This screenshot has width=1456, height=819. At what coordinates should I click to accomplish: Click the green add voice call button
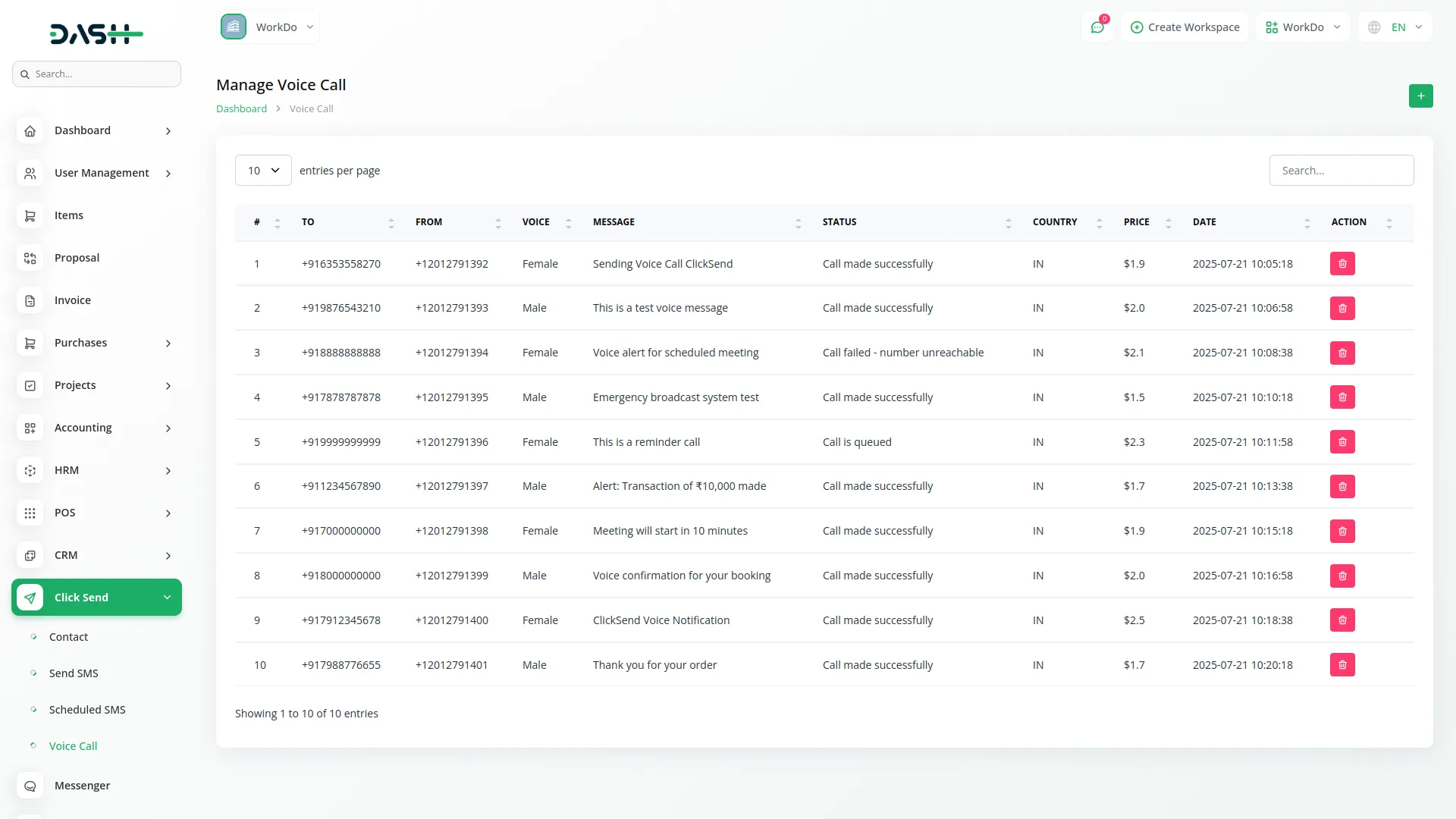pyautogui.click(x=1420, y=96)
